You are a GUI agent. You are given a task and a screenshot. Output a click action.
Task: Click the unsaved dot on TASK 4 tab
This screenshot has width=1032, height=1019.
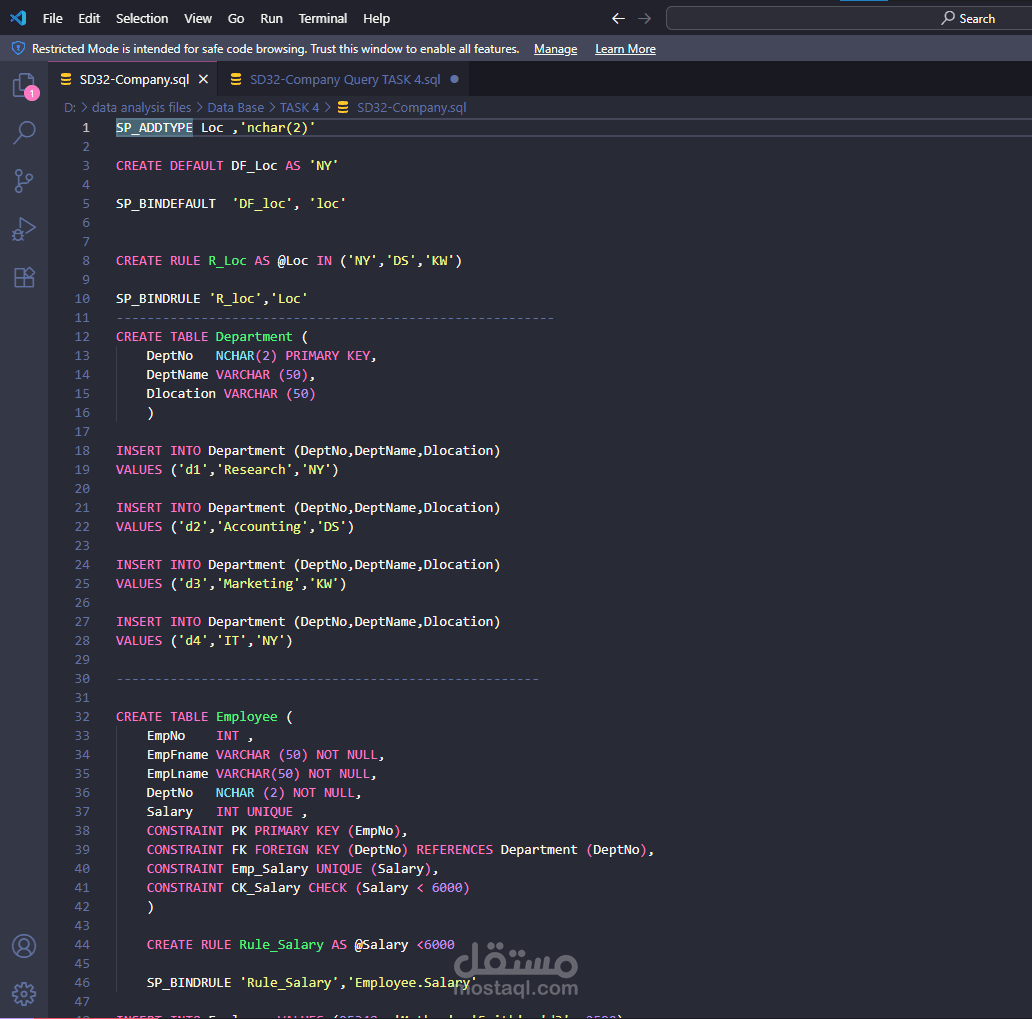454,79
